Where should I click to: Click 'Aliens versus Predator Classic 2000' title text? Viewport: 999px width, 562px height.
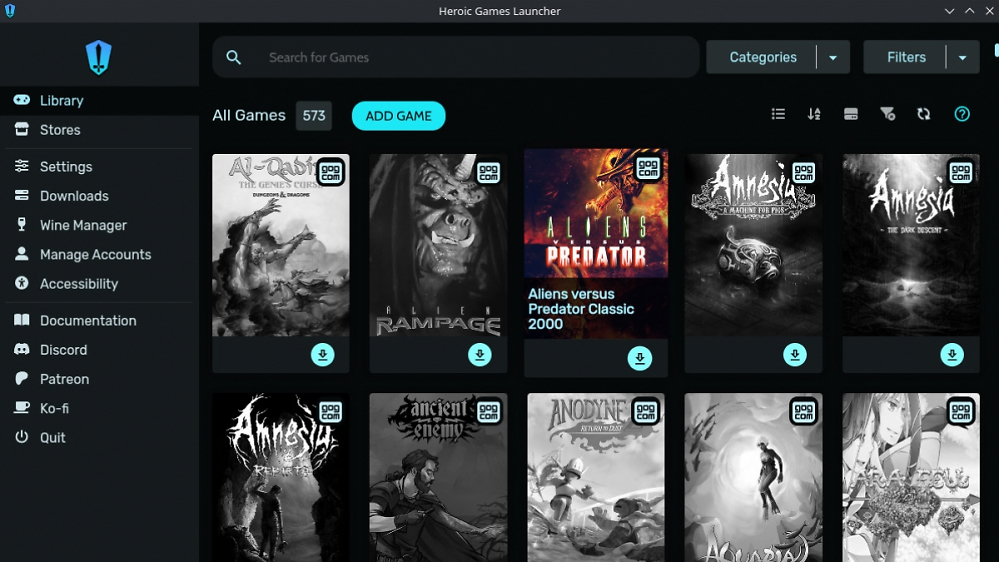pyautogui.click(x=581, y=309)
